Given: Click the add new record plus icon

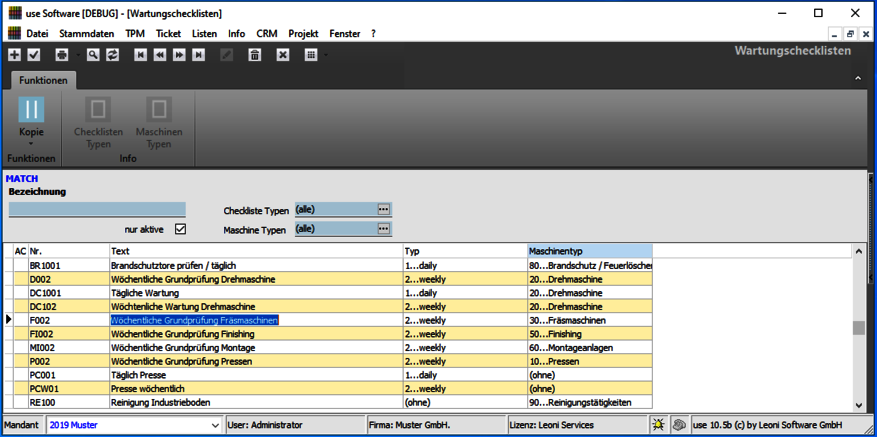Looking at the screenshot, I should coord(14,55).
